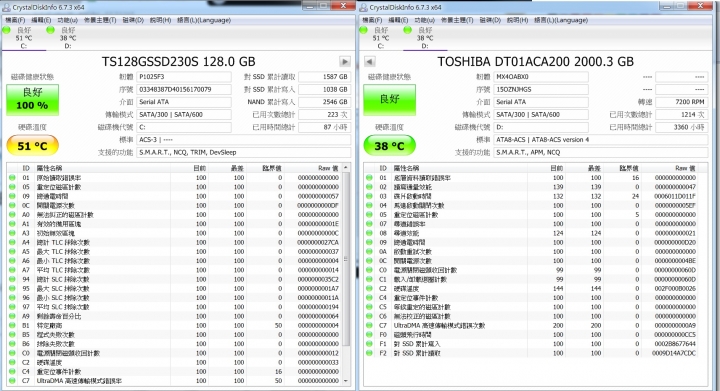Click status dot of attribute C6 in TOSHIBA window

369,316
